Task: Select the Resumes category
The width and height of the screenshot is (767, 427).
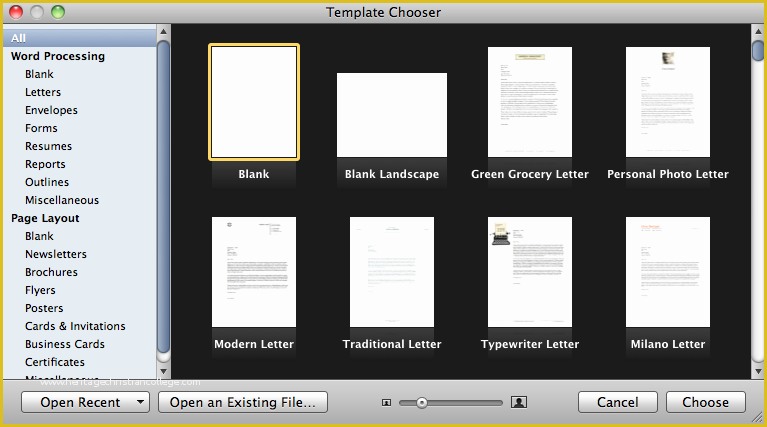Action: 48,146
